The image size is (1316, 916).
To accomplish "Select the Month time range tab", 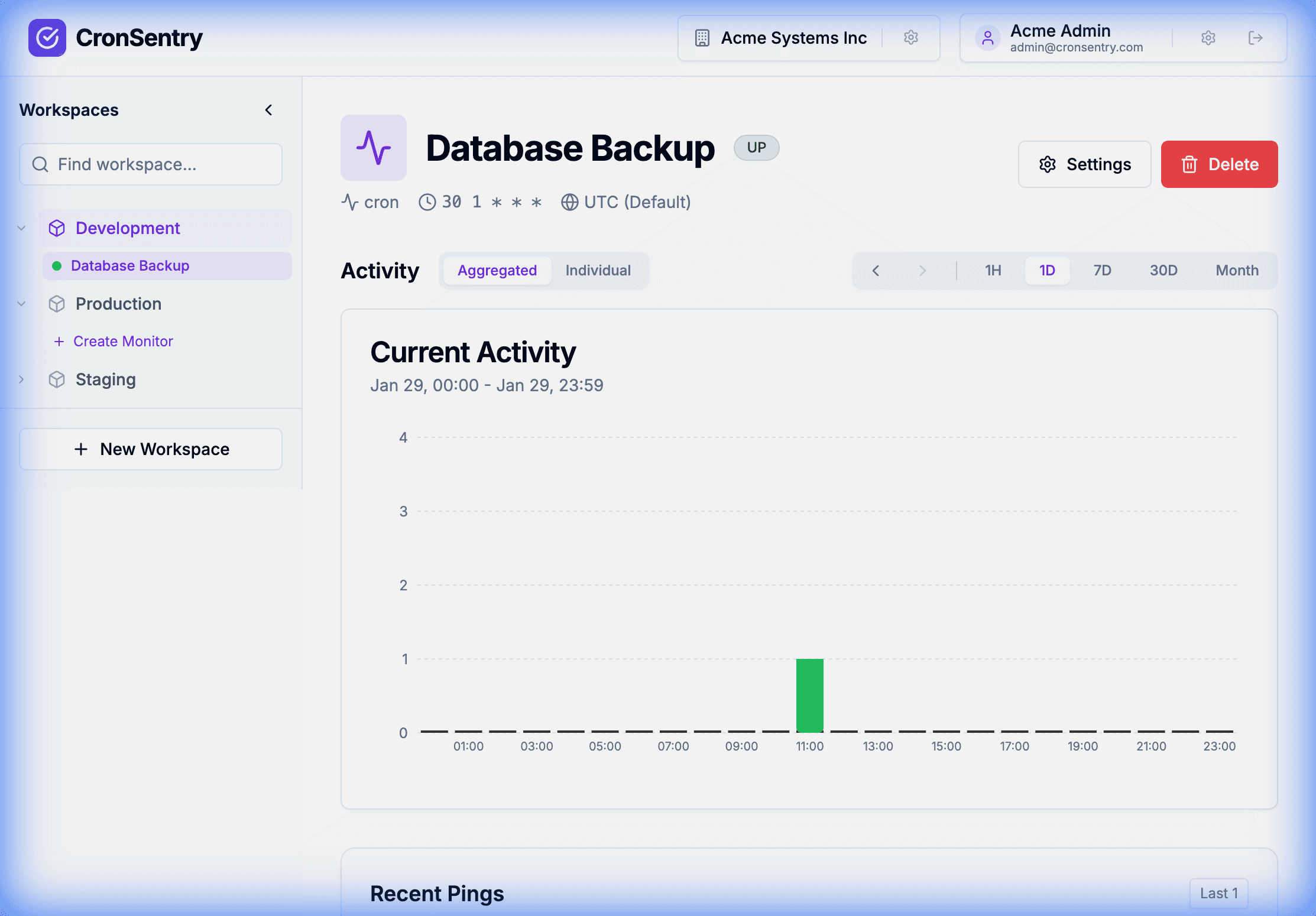I will click(1237, 271).
